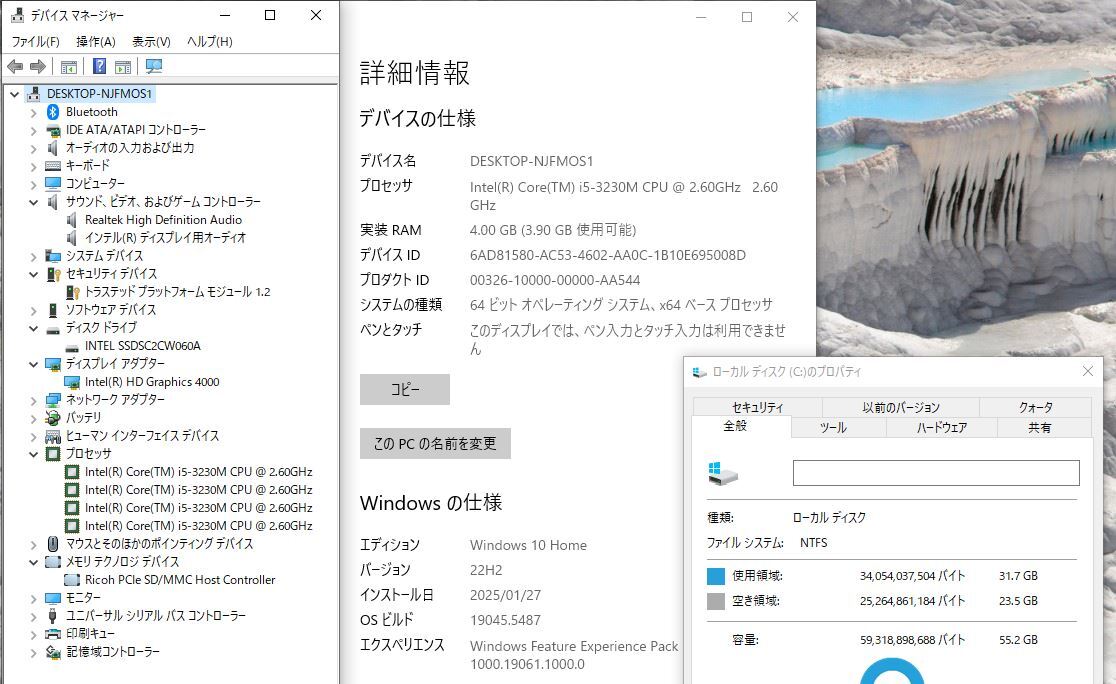Open the ヘルプ(H) menu
This screenshot has width=1116, height=684.
pyautogui.click(x=209, y=41)
